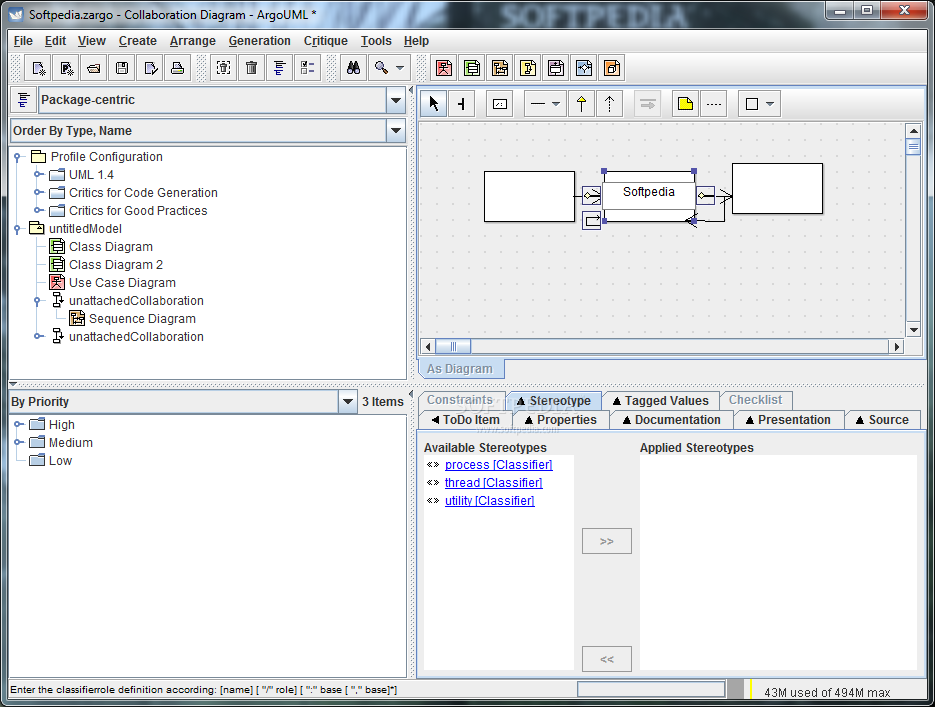Create a new Activity diagram icon
The height and width of the screenshot is (707, 935).
coord(584,68)
